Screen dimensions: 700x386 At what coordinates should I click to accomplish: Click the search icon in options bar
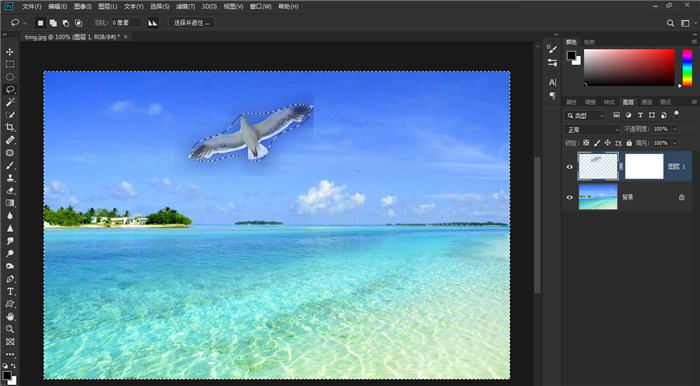[x=670, y=23]
